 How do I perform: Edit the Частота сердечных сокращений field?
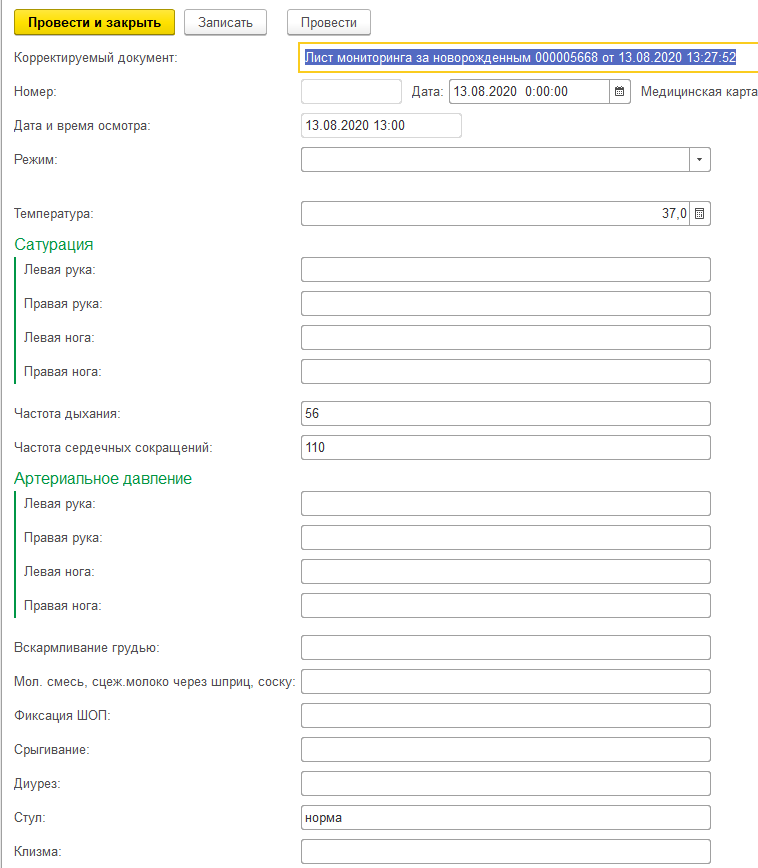pos(505,448)
